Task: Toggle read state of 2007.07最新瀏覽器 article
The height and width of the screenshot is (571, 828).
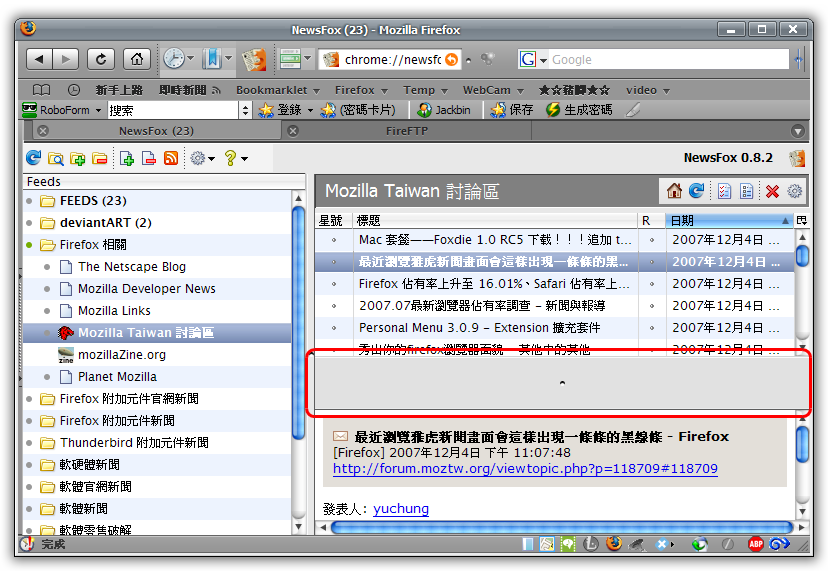Action: (x=652, y=306)
